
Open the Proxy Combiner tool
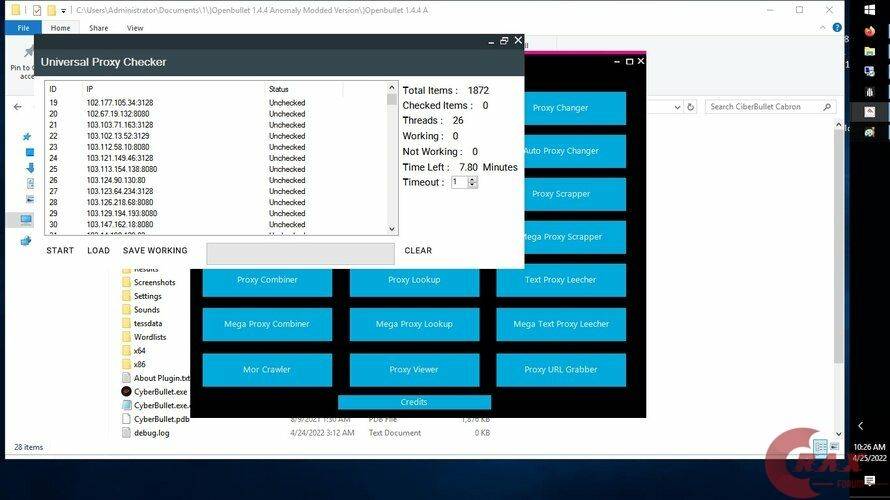[267, 282]
